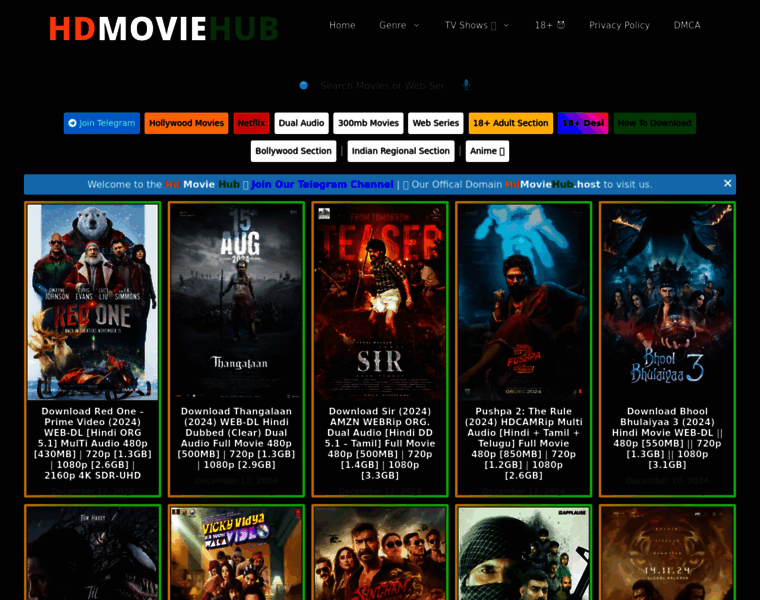Open the Home menu item
760x600 pixels.
click(342, 25)
